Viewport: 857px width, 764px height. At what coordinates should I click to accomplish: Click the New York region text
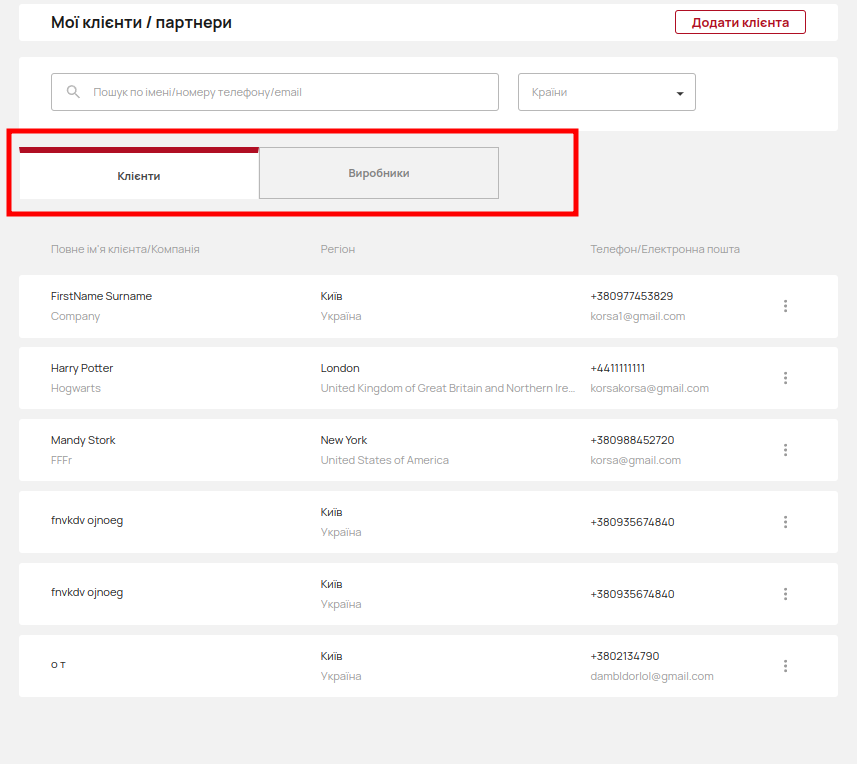[x=344, y=440]
